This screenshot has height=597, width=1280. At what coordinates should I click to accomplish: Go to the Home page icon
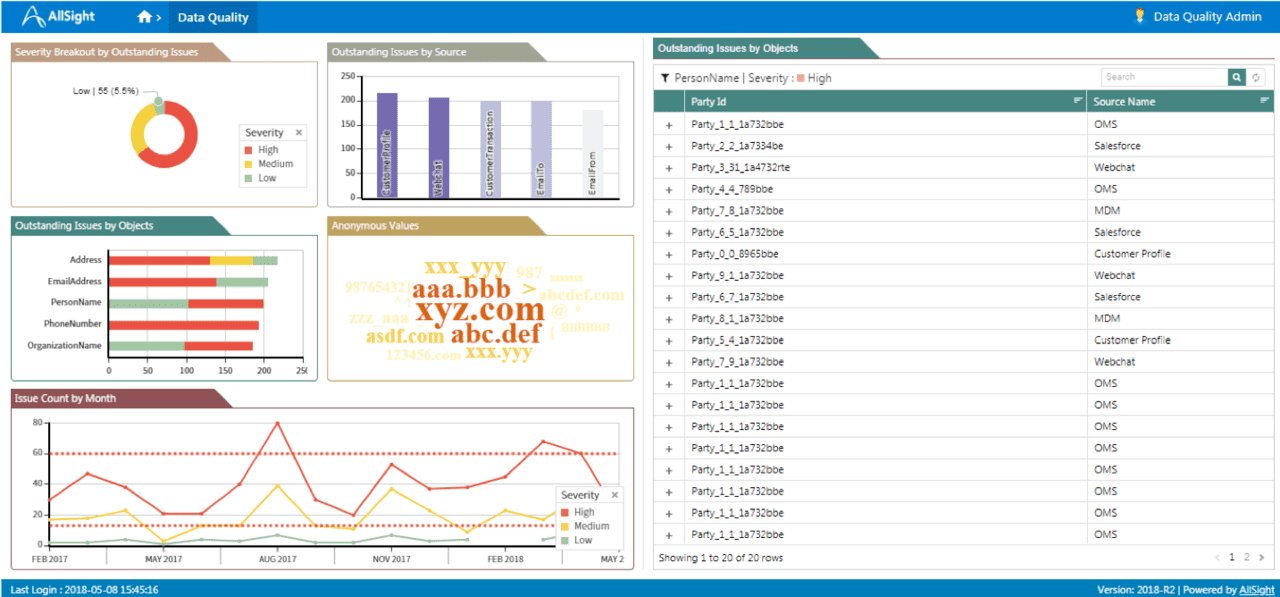coord(146,17)
